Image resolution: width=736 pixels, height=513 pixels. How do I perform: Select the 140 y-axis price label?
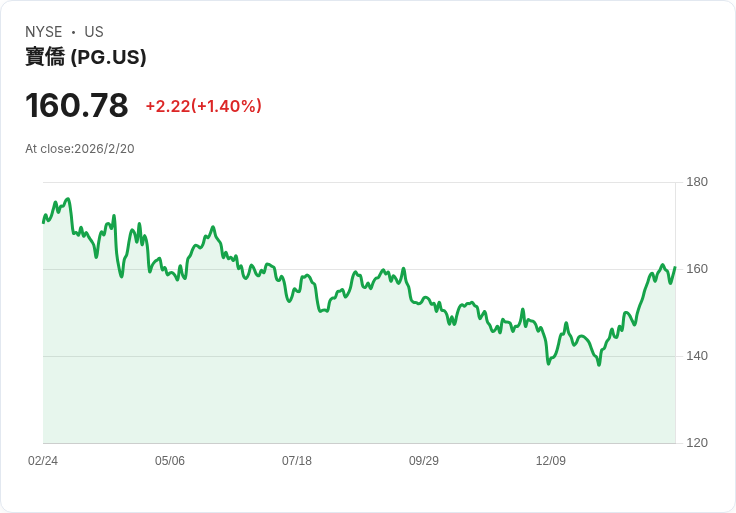click(x=697, y=356)
